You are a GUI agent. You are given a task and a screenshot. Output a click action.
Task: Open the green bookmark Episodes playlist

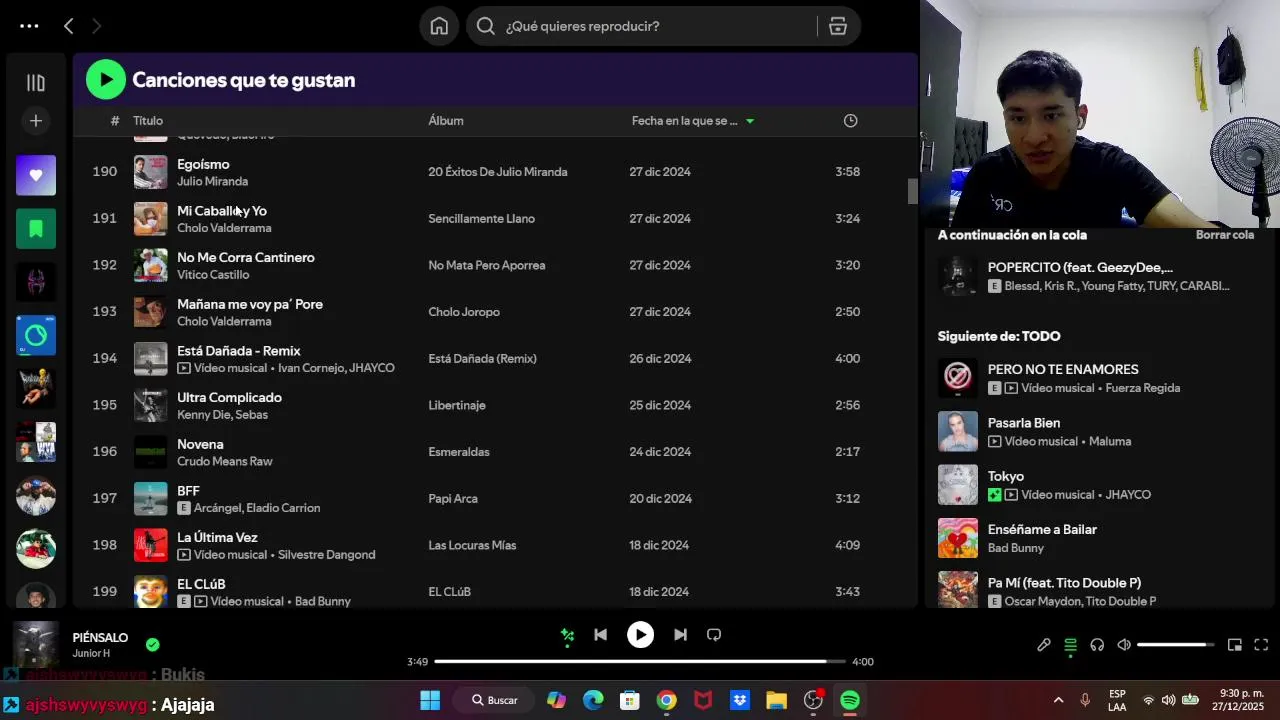[36, 229]
